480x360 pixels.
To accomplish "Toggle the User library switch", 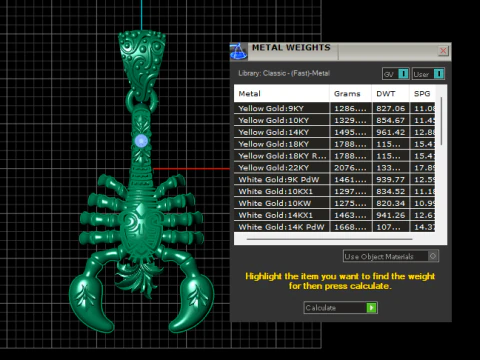I will click(428, 74).
